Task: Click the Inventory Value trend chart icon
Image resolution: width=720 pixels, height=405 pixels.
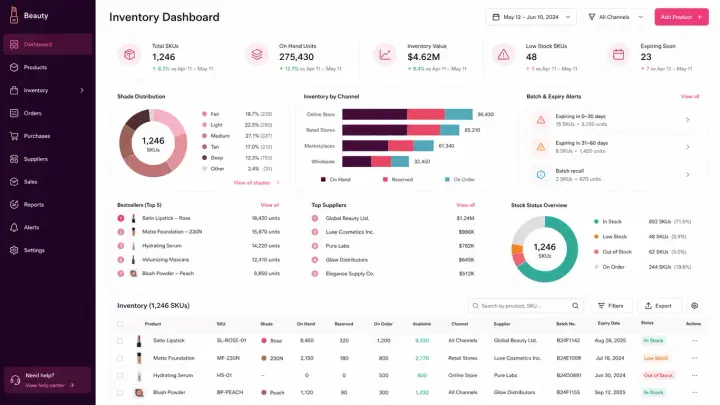Action: pyautogui.click(x=385, y=55)
